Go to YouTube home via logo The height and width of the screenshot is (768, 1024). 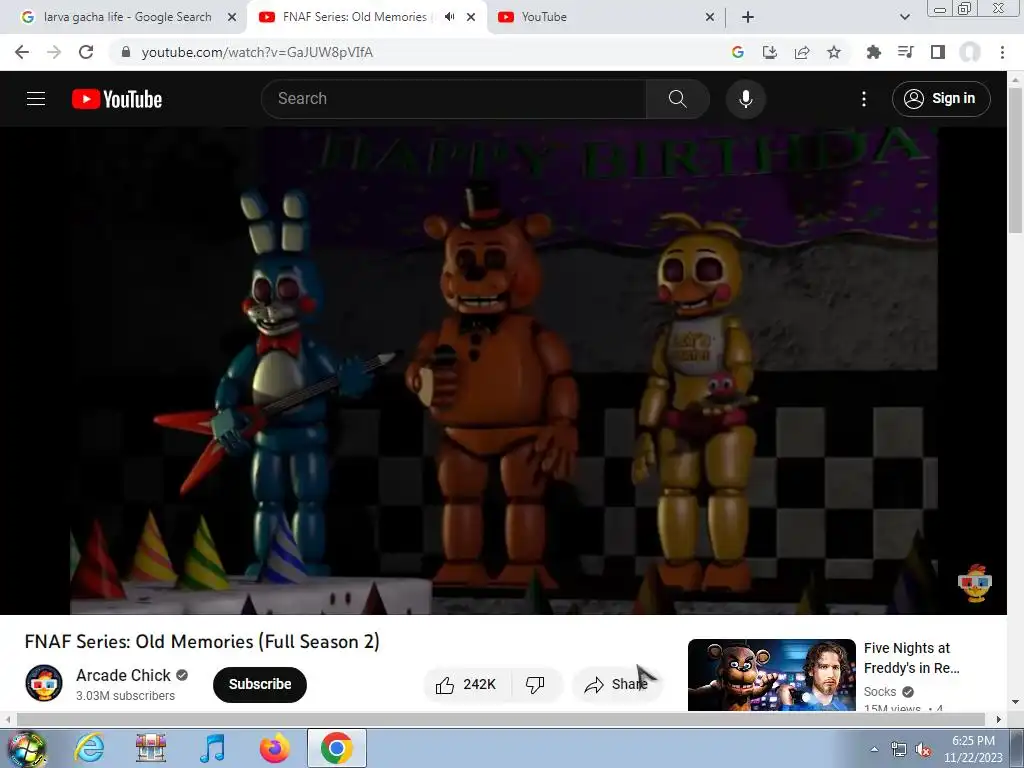[117, 99]
